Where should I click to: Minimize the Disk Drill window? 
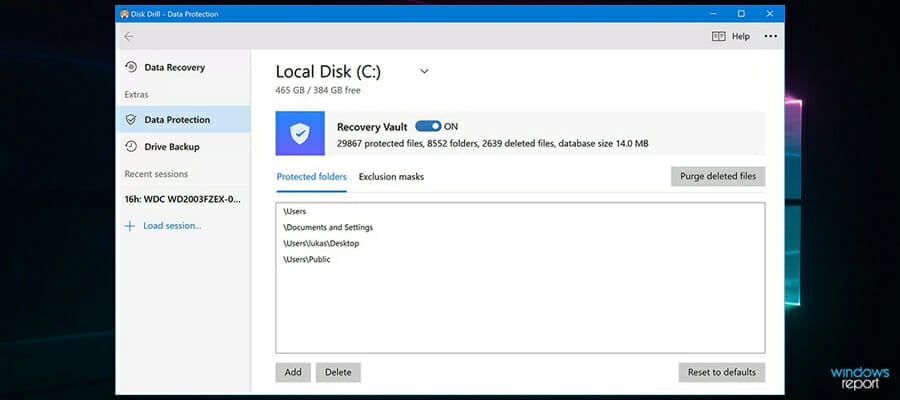coord(713,14)
